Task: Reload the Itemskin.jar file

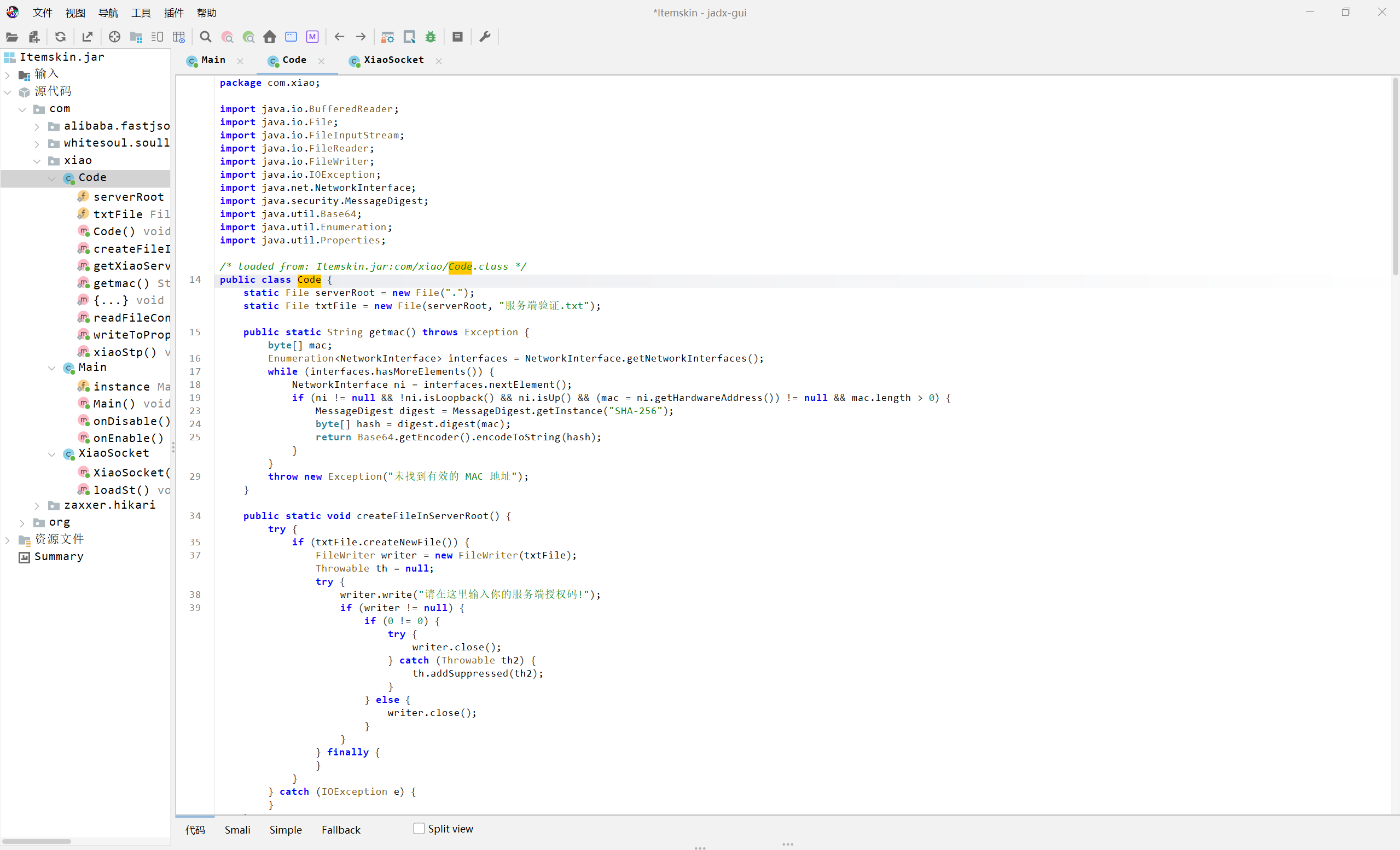Action: [x=60, y=36]
